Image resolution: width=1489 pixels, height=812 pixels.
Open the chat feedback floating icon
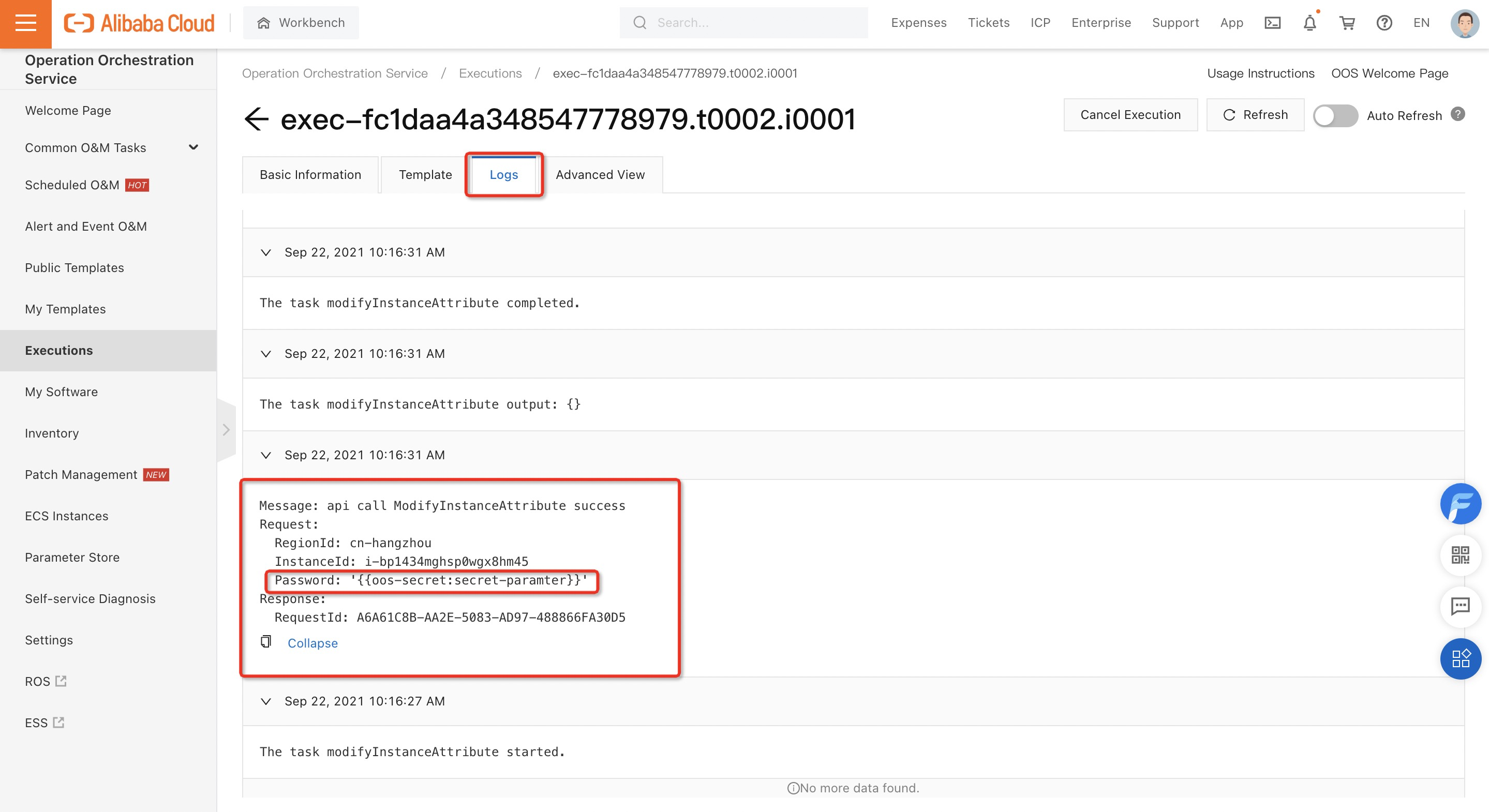[1460, 606]
